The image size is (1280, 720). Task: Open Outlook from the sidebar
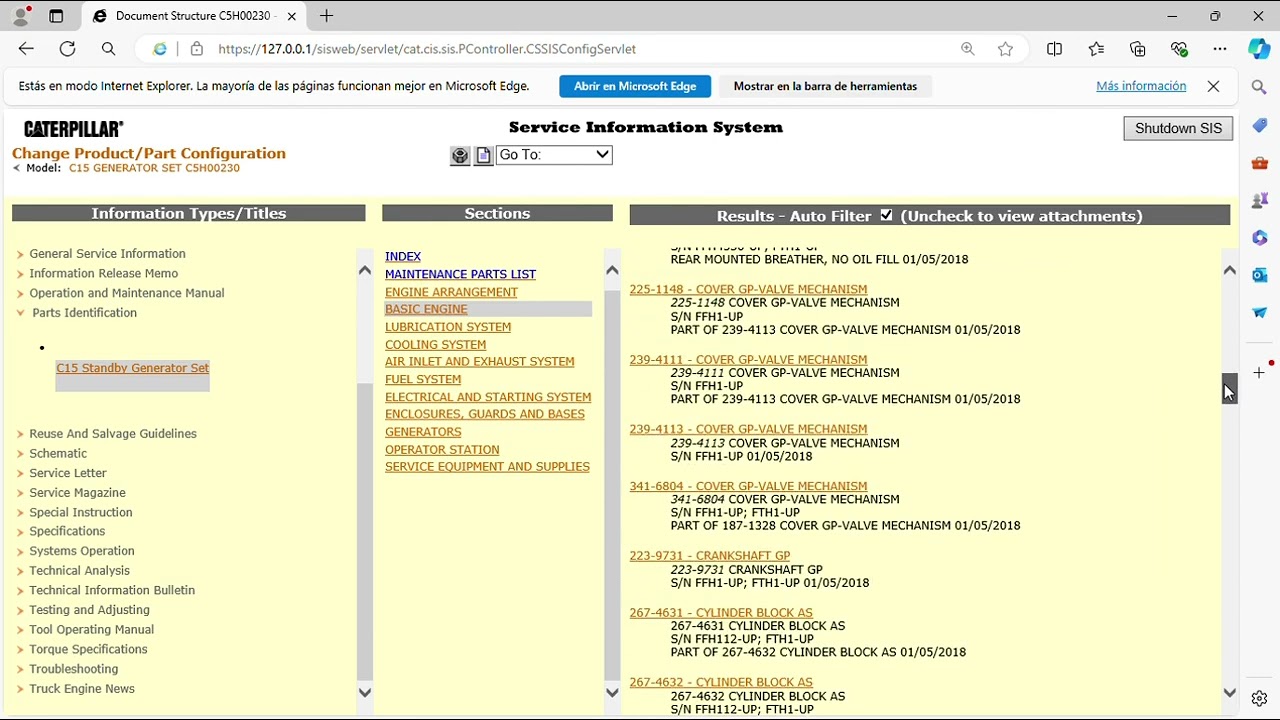1259,275
